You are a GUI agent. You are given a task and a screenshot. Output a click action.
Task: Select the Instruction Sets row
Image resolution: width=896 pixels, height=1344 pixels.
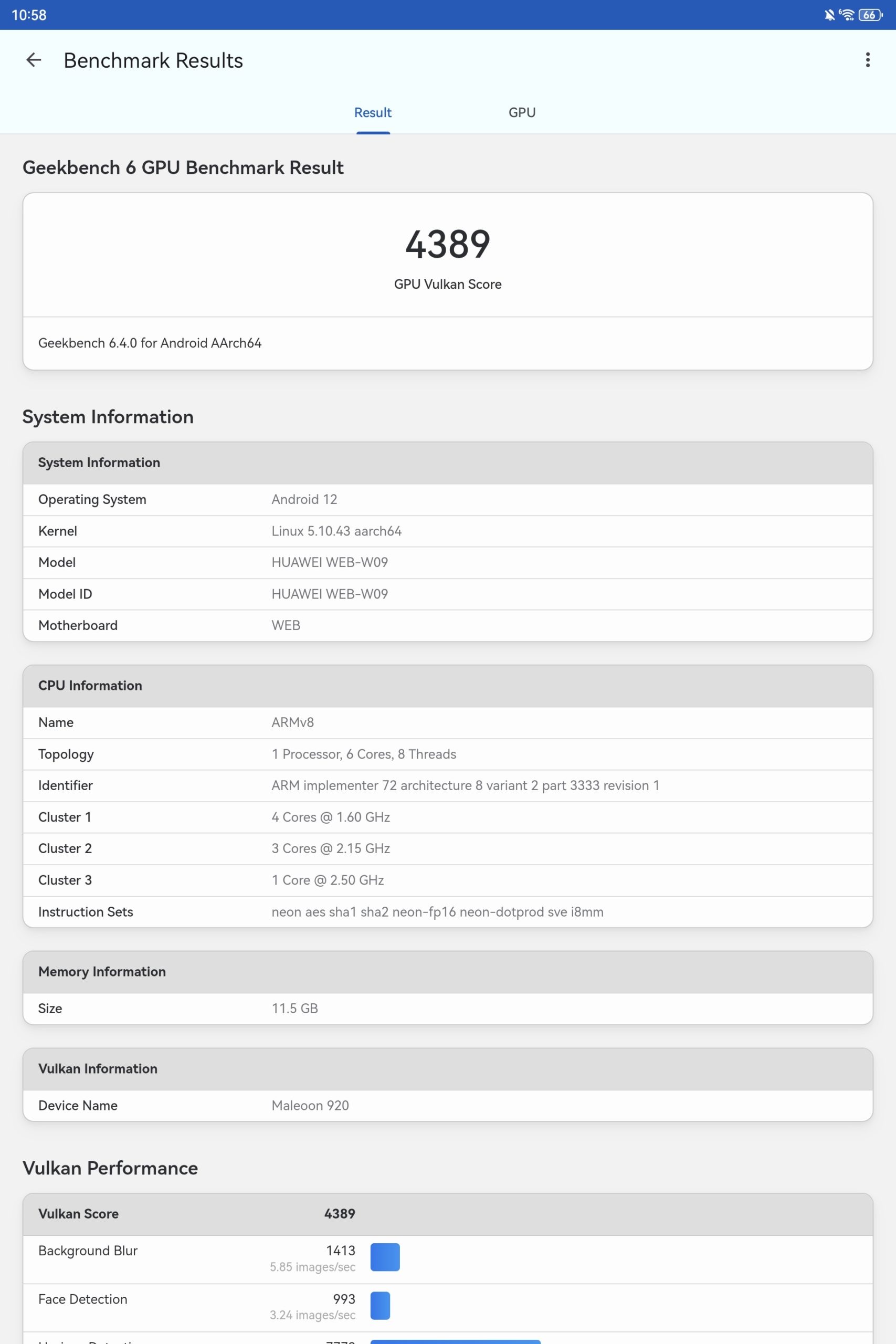pos(448,912)
